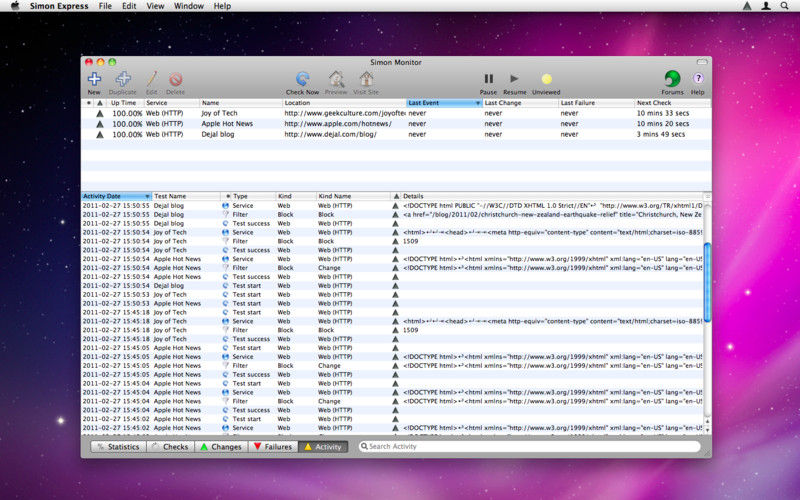
Task: Click the activity scrollbar down arrow
Action: 707,430
